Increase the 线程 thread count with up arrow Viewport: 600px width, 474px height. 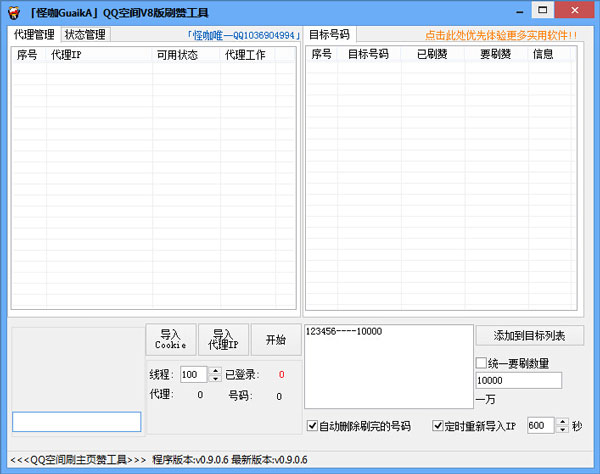click(215, 370)
